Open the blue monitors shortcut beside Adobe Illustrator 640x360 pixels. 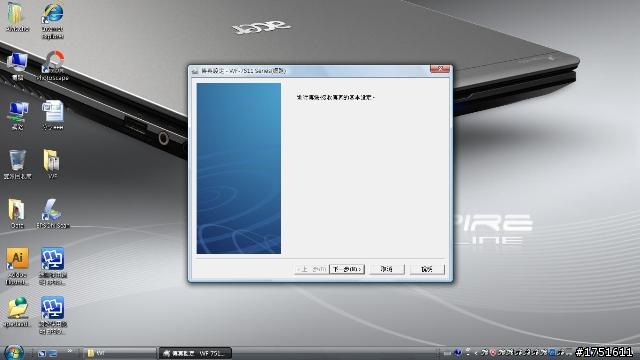click(53, 266)
